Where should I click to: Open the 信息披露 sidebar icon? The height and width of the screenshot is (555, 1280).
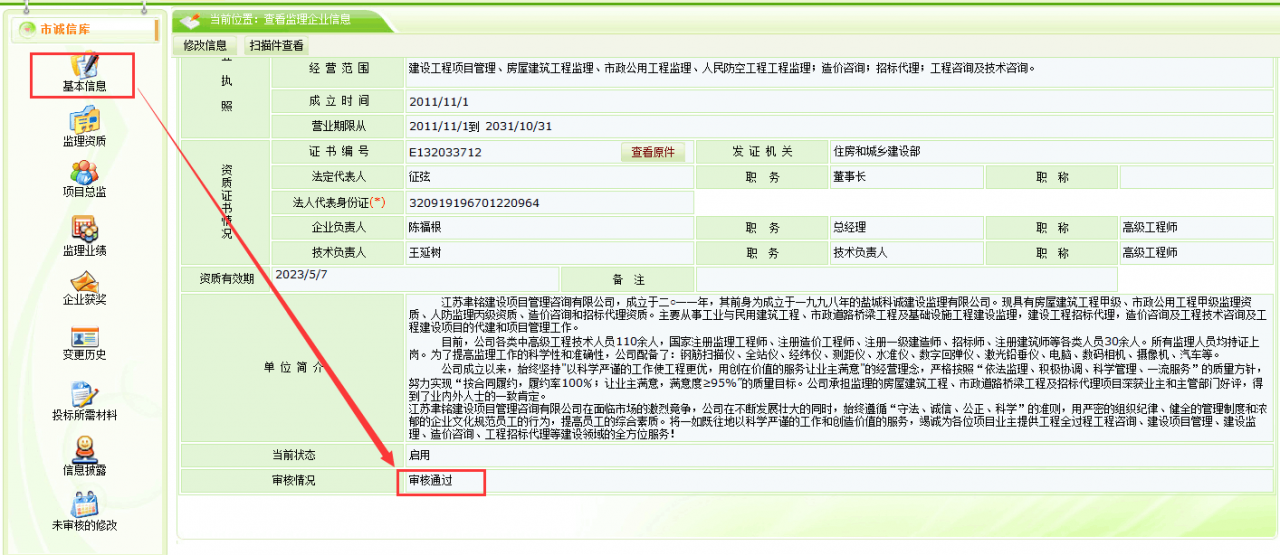click(84, 448)
